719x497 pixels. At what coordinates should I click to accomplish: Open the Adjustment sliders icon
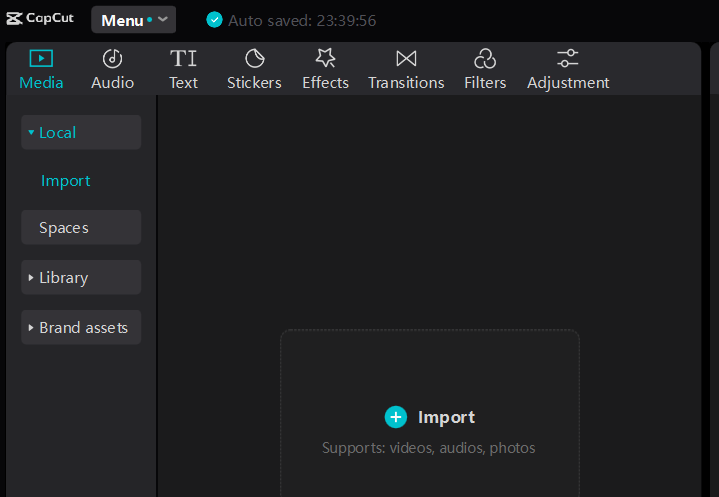(x=568, y=59)
